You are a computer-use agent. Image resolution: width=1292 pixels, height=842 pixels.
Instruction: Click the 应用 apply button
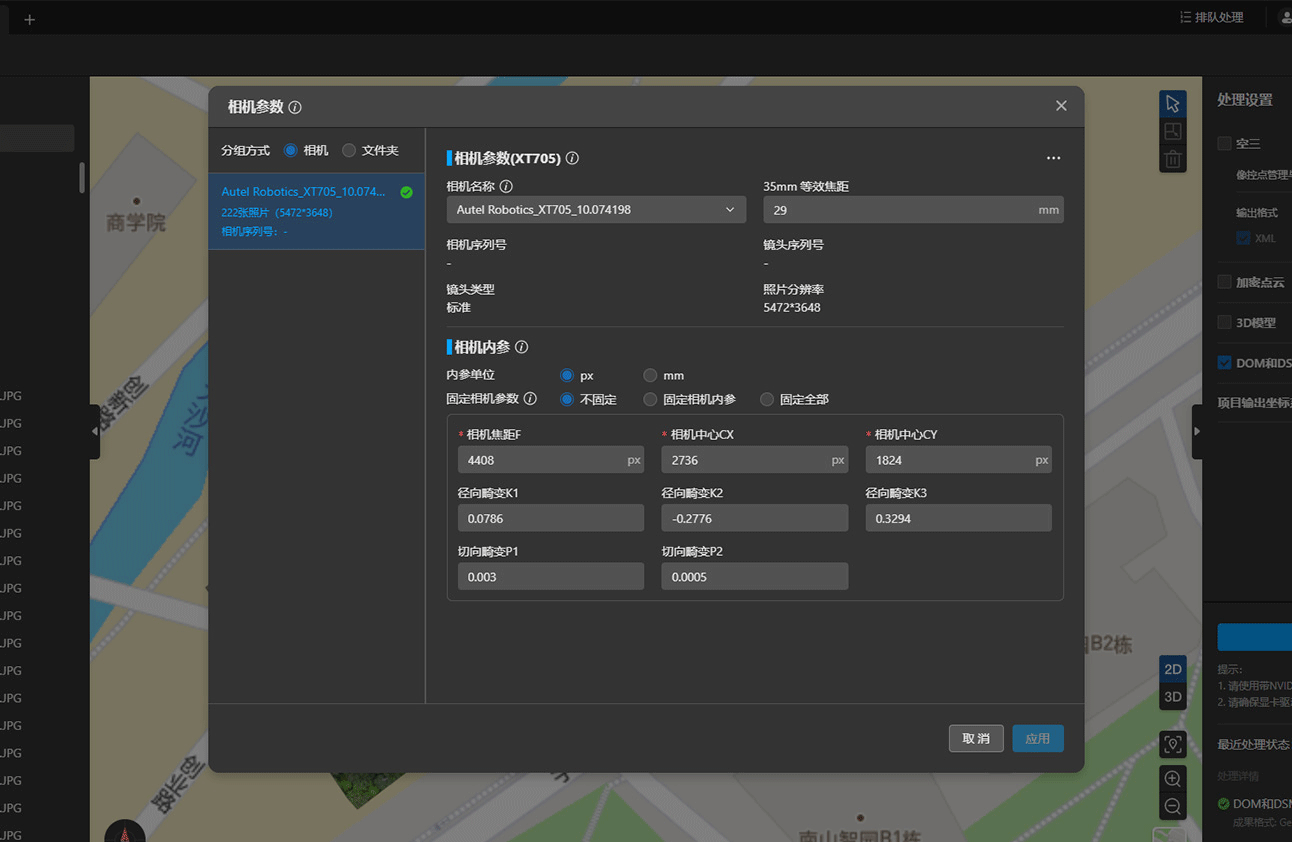click(1037, 738)
